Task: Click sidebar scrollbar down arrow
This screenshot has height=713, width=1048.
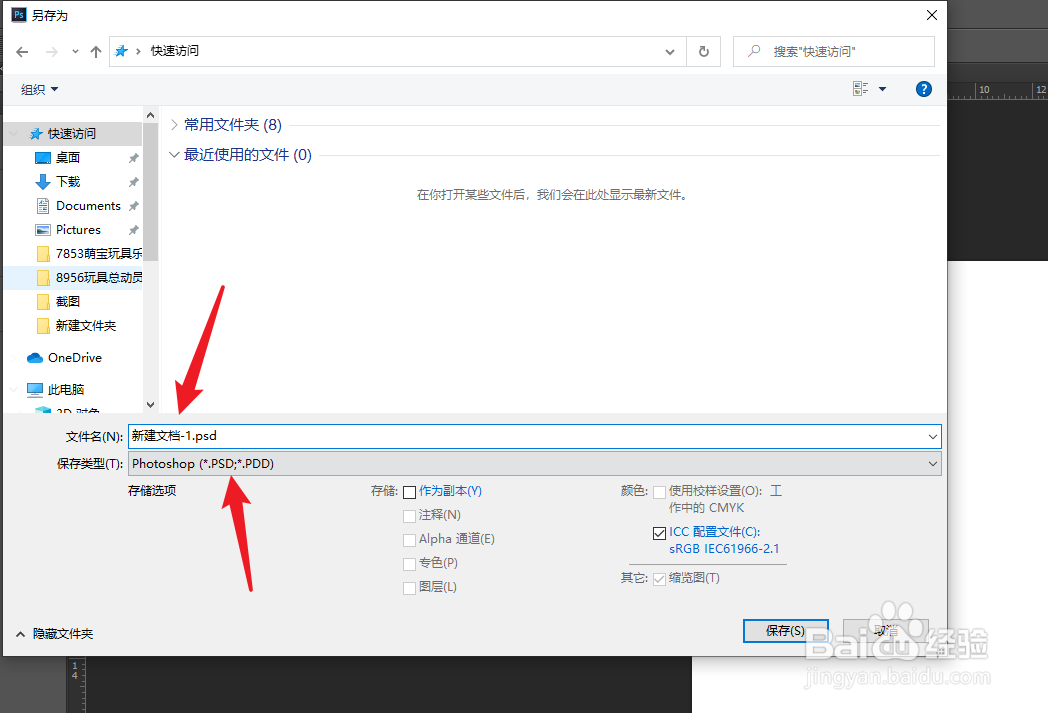Action: pos(150,405)
